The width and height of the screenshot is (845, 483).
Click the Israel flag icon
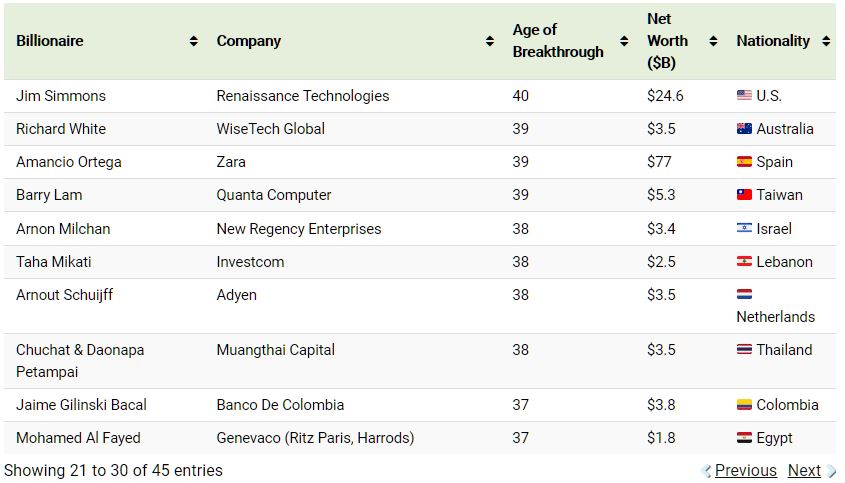tap(744, 229)
